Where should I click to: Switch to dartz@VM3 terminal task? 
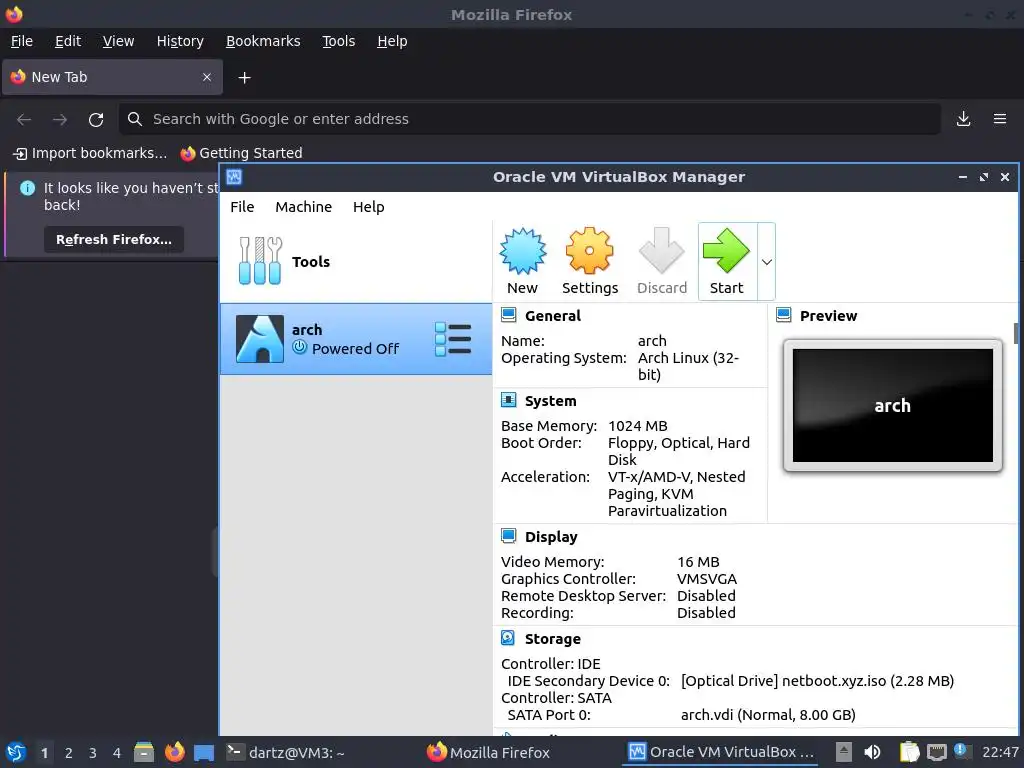285,752
